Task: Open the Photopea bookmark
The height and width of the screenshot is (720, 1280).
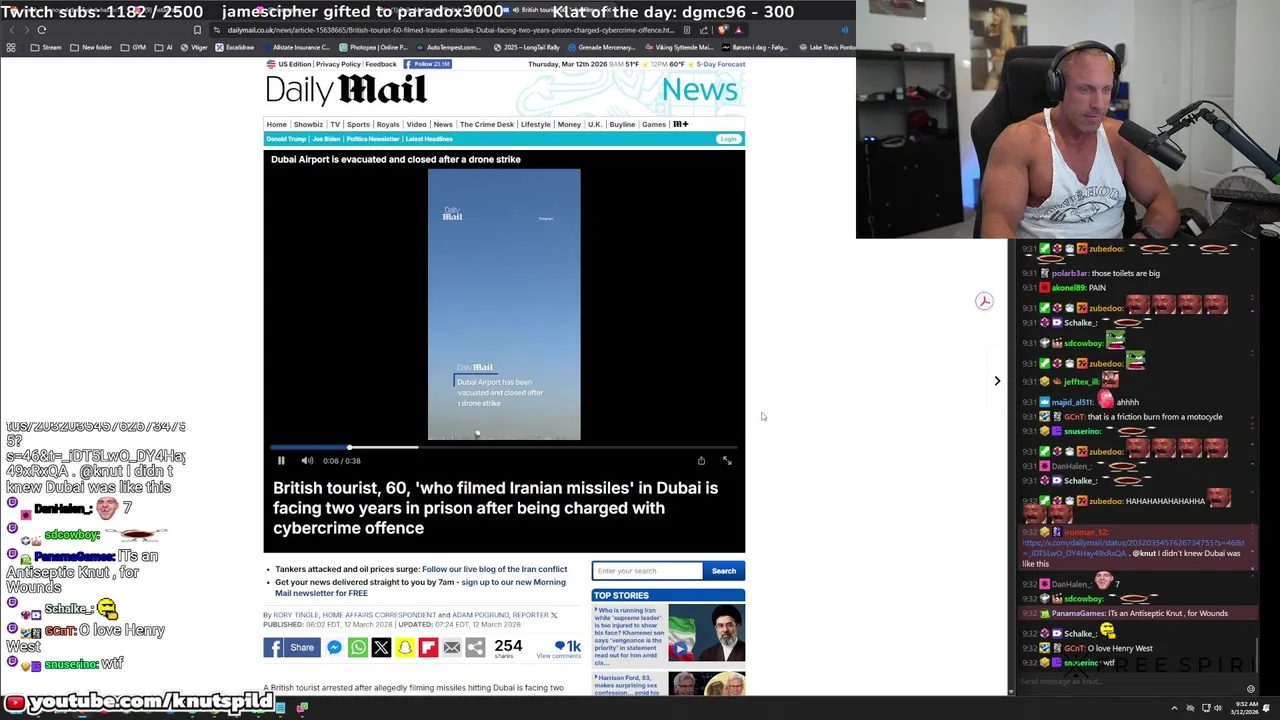Action: click(373, 47)
